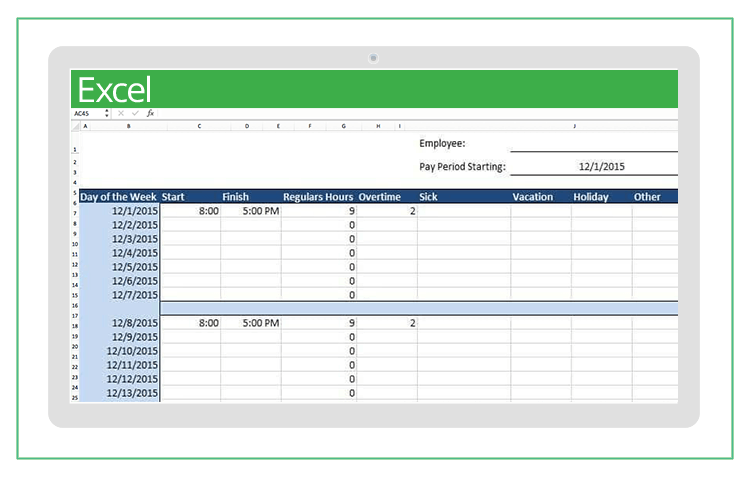
Task: Click the Name Box showing AC45
Action: tap(86, 114)
